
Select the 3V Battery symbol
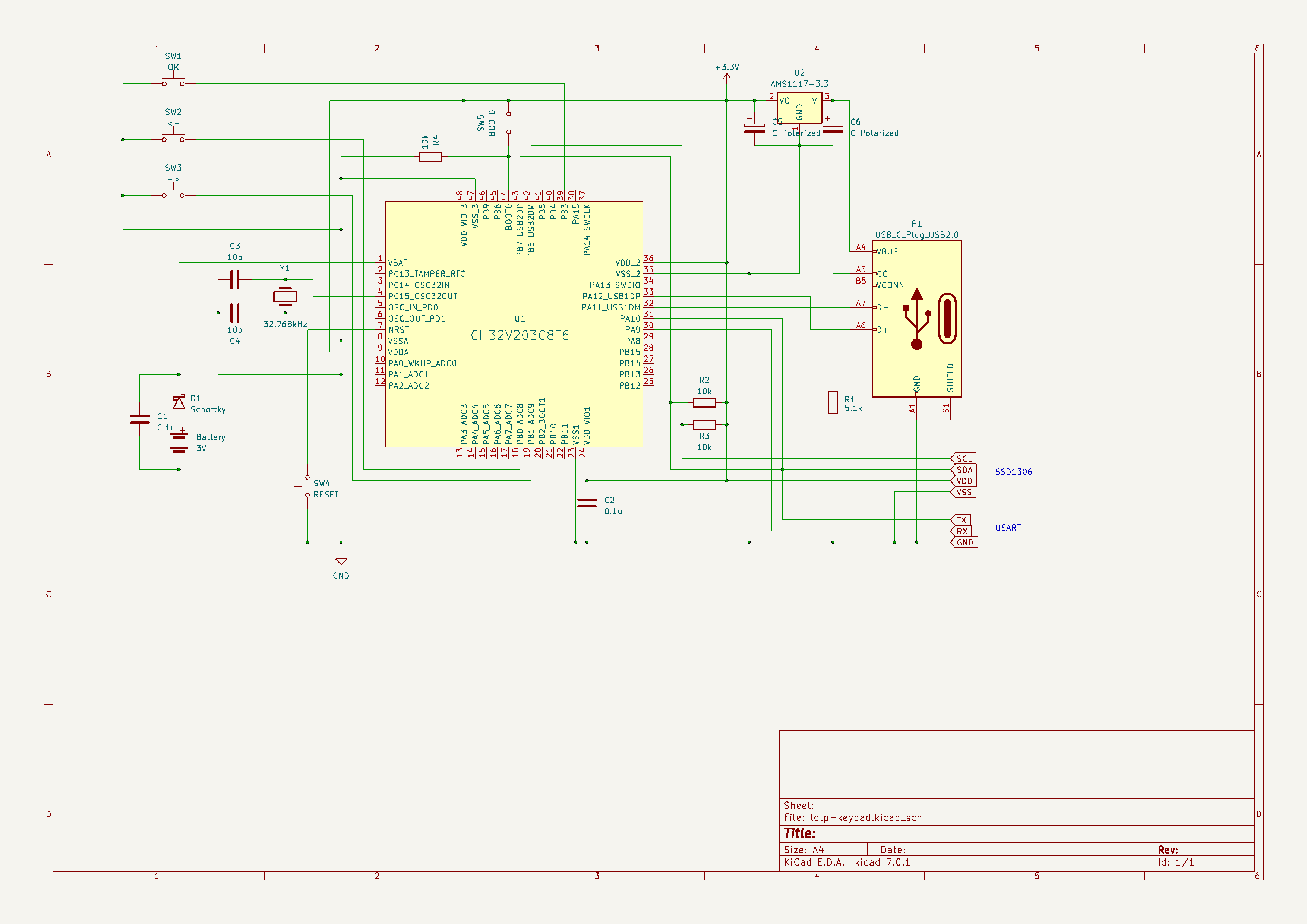tap(179, 443)
